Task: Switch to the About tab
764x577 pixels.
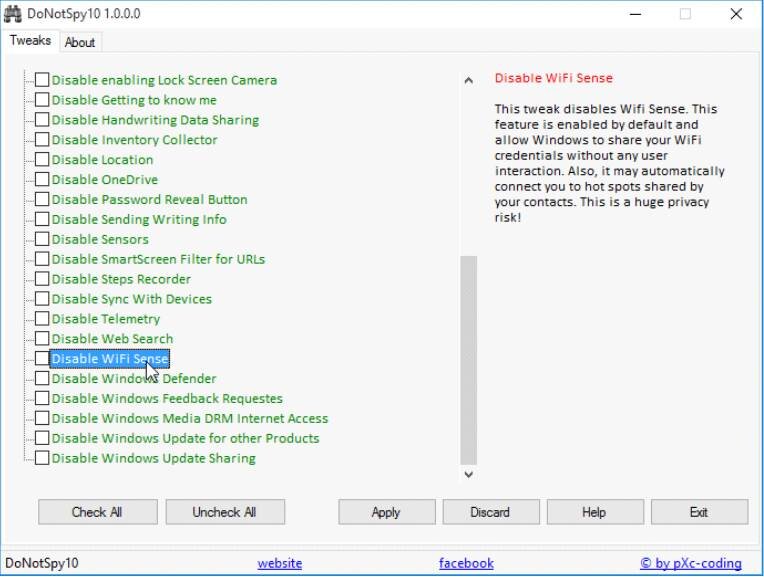Action: 79,42
